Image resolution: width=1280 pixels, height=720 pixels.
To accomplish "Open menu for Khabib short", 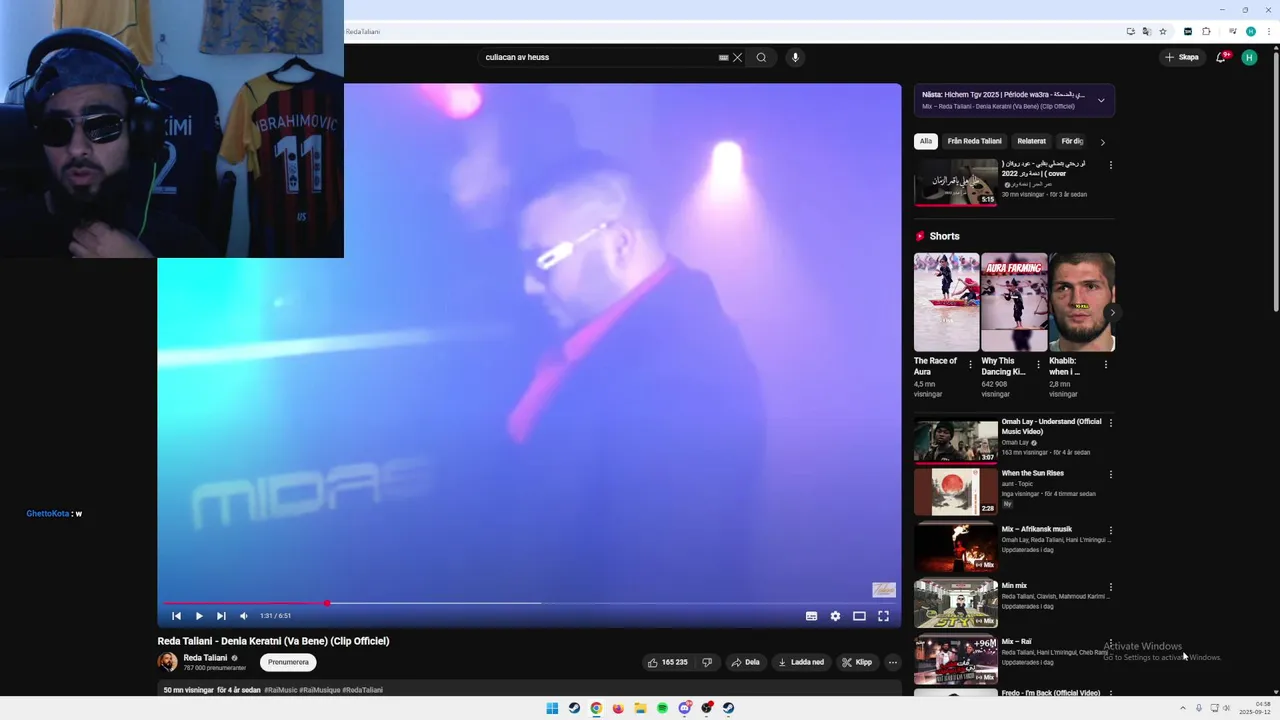I will 1105,365.
